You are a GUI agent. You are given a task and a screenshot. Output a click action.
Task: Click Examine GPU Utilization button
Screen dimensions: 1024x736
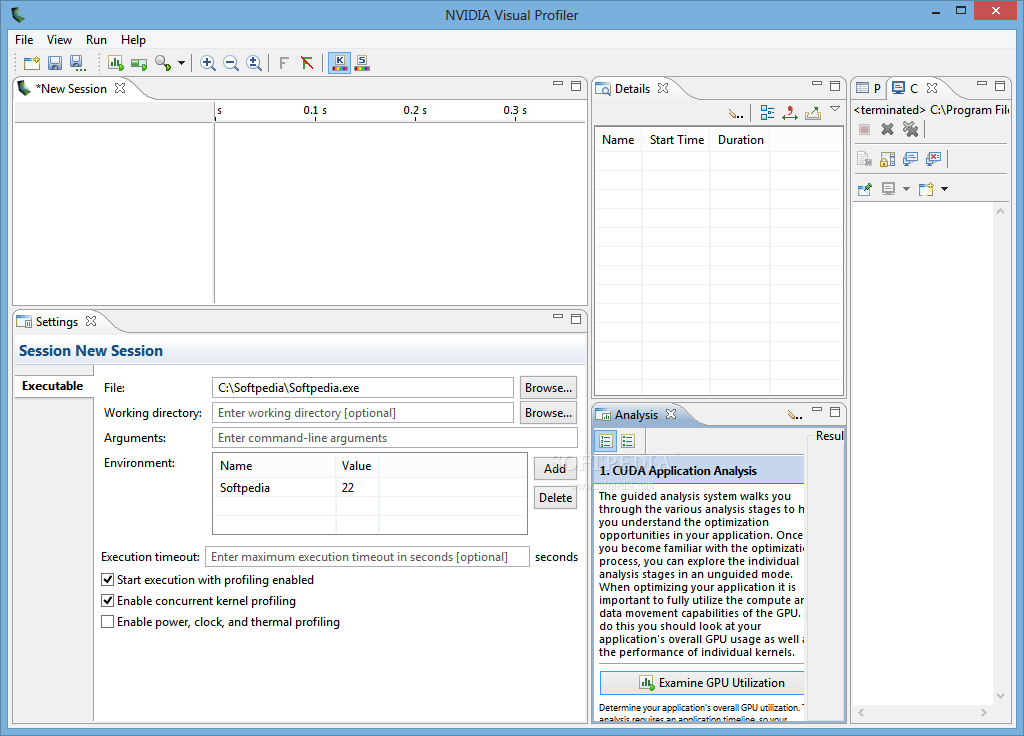pyautogui.click(x=703, y=683)
